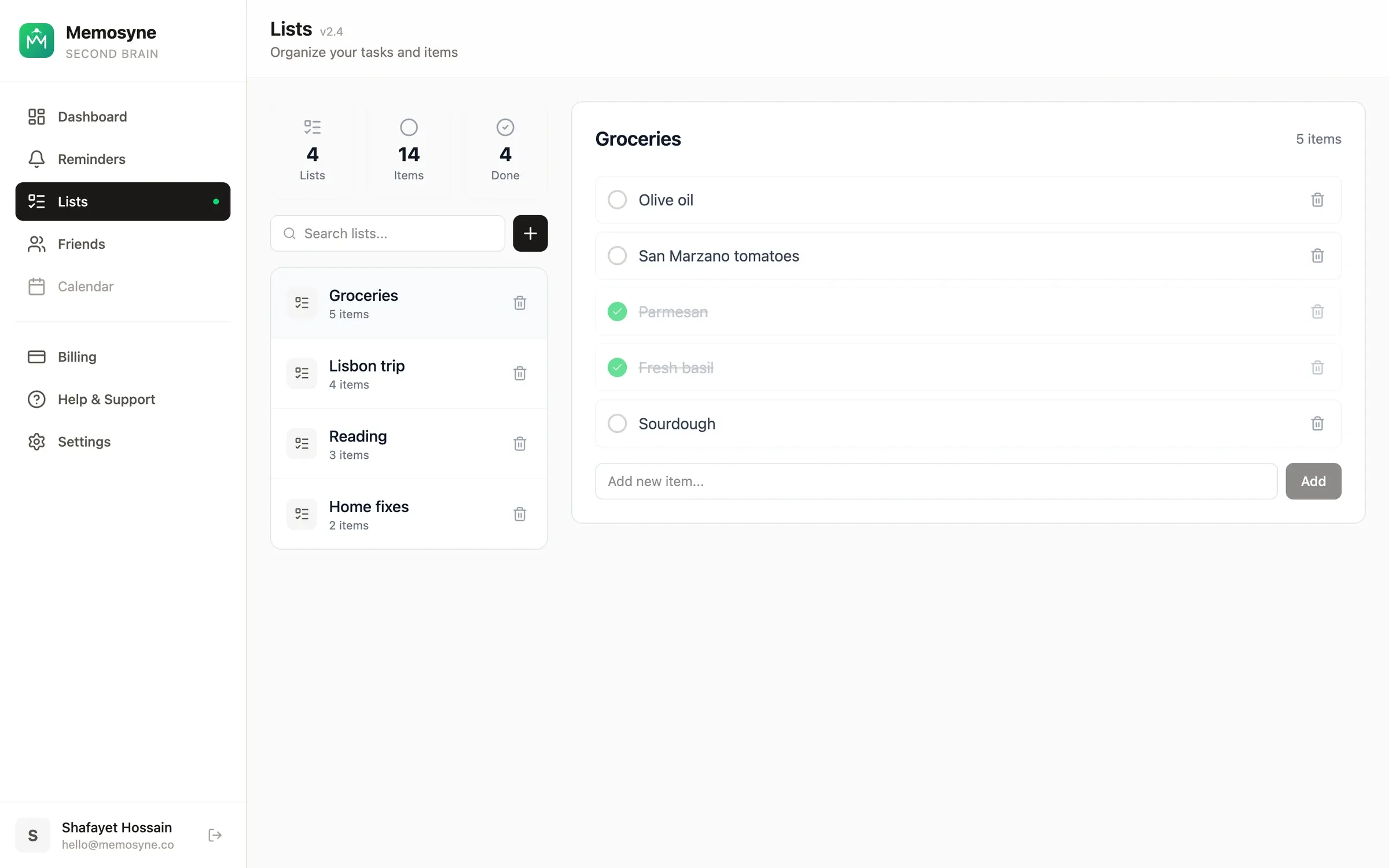This screenshot has width=1389, height=868.
Task: Delete the Olive oil item
Action: coord(1317,200)
